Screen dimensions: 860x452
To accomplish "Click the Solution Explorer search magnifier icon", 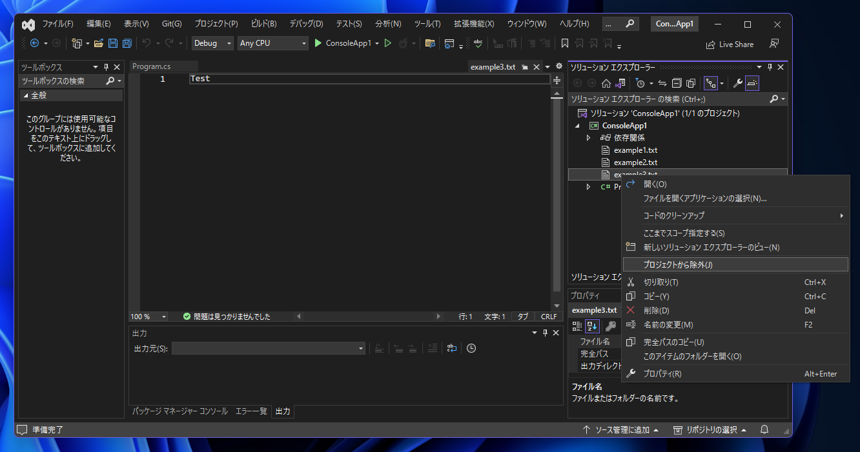I will (x=773, y=99).
